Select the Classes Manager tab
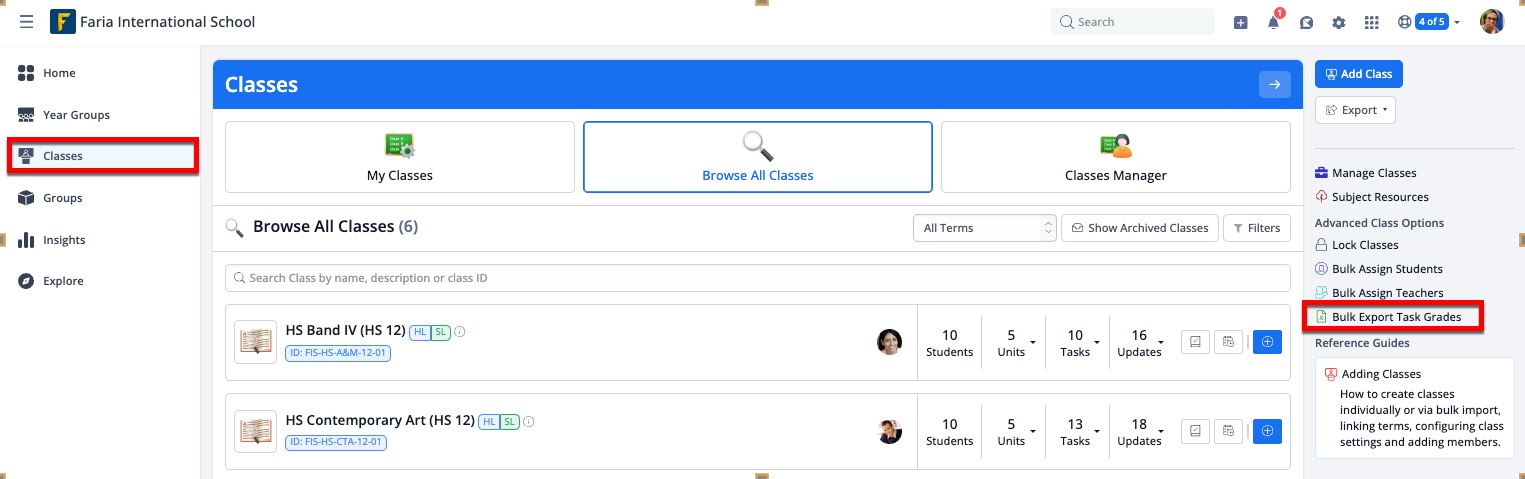The image size is (1525, 479). coord(1115,157)
